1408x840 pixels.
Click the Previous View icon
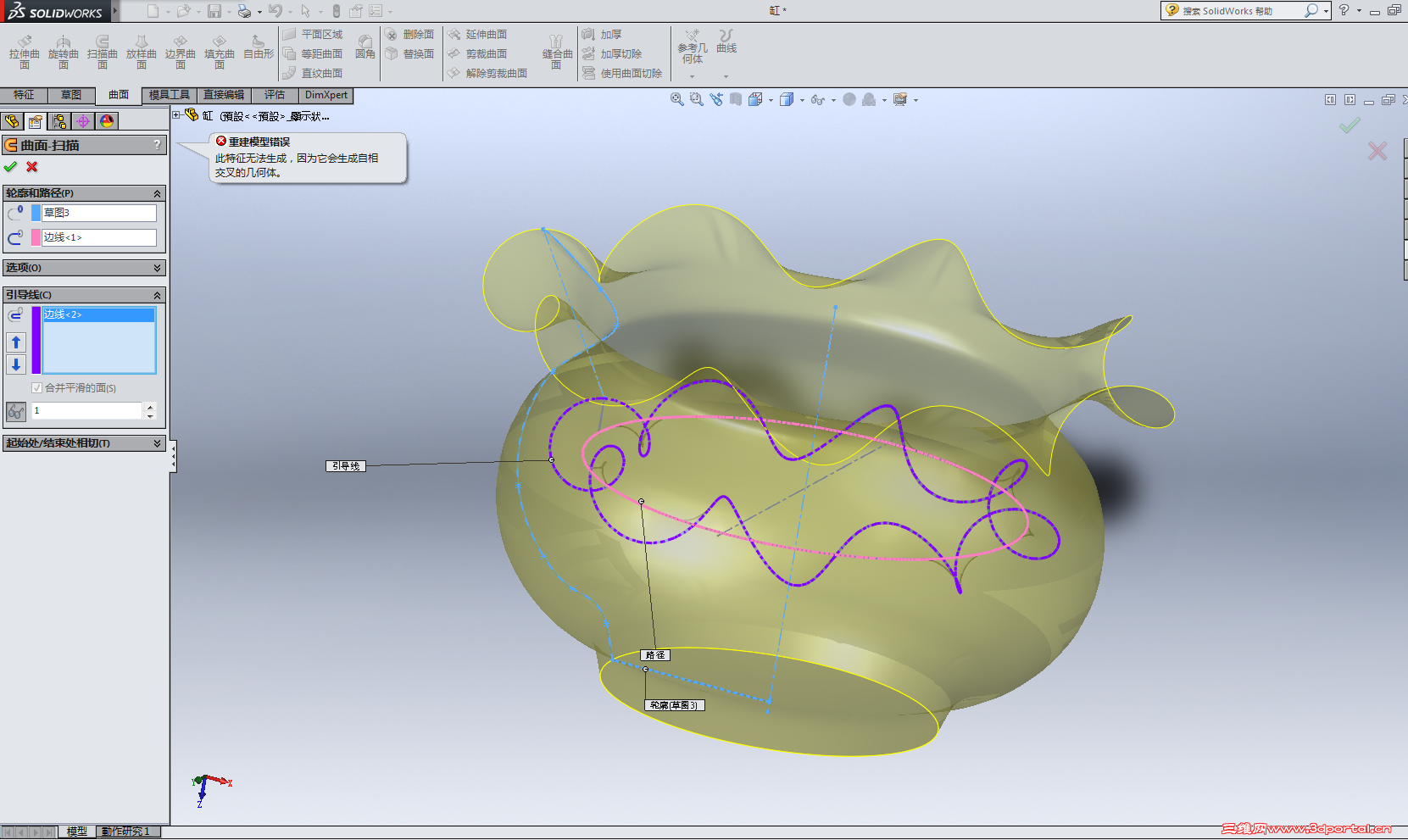[x=717, y=99]
